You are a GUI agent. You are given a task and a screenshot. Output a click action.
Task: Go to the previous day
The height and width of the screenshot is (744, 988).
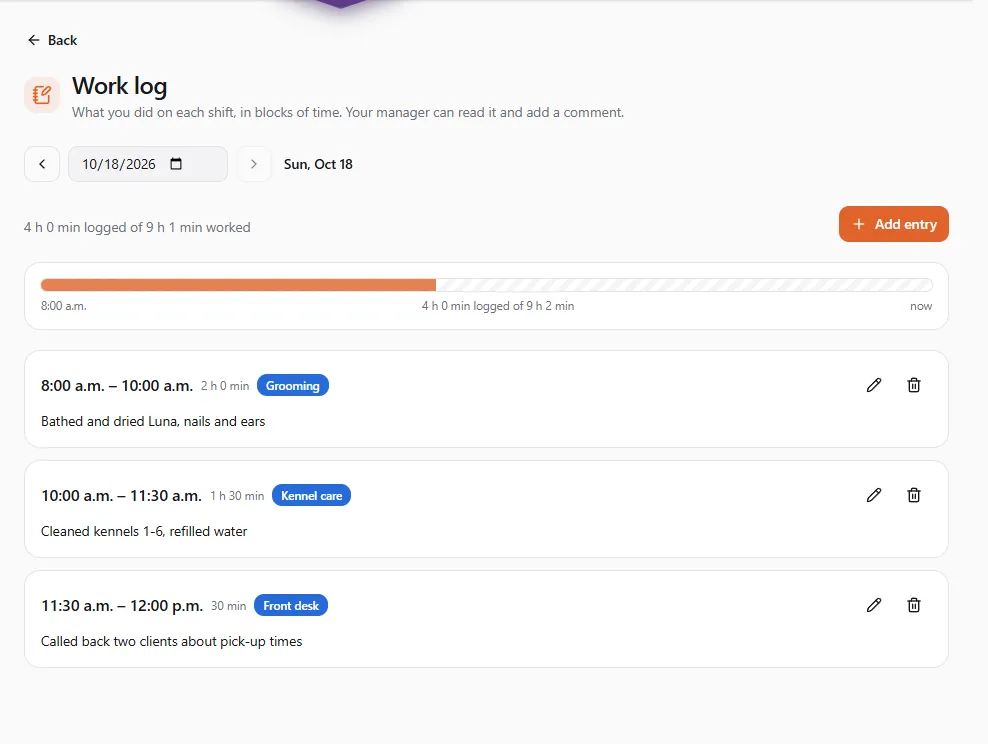point(42,164)
